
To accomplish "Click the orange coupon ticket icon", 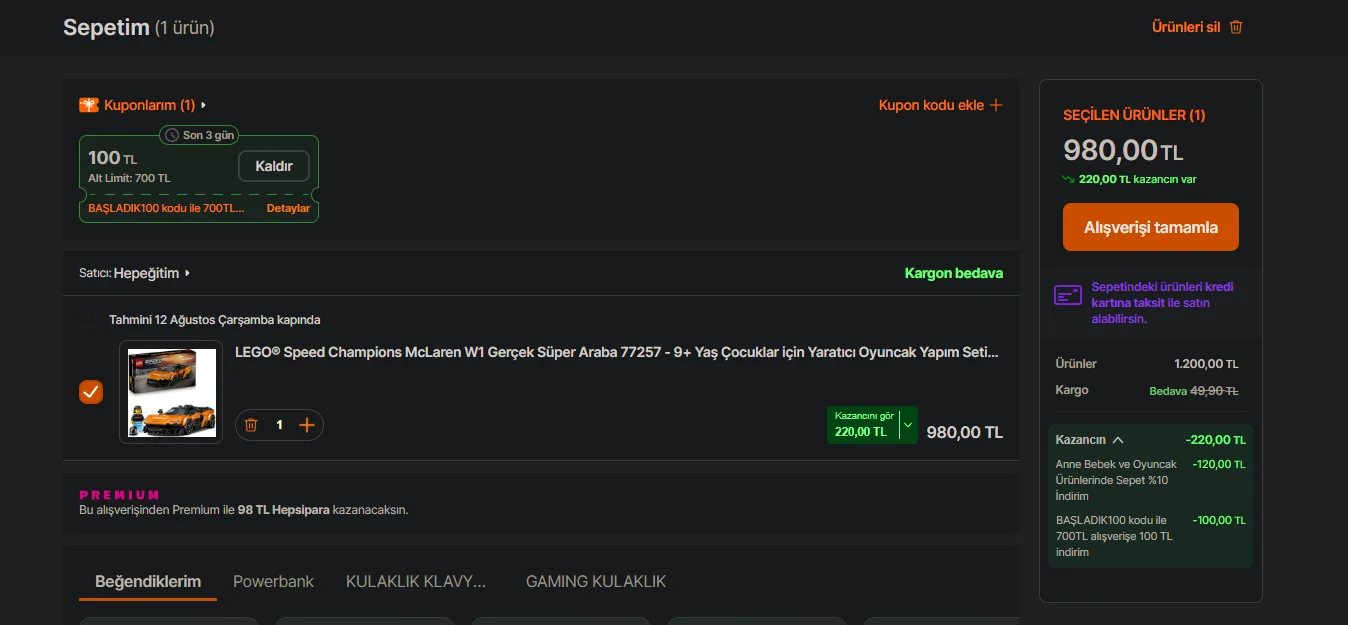I will [x=89, y=105].
